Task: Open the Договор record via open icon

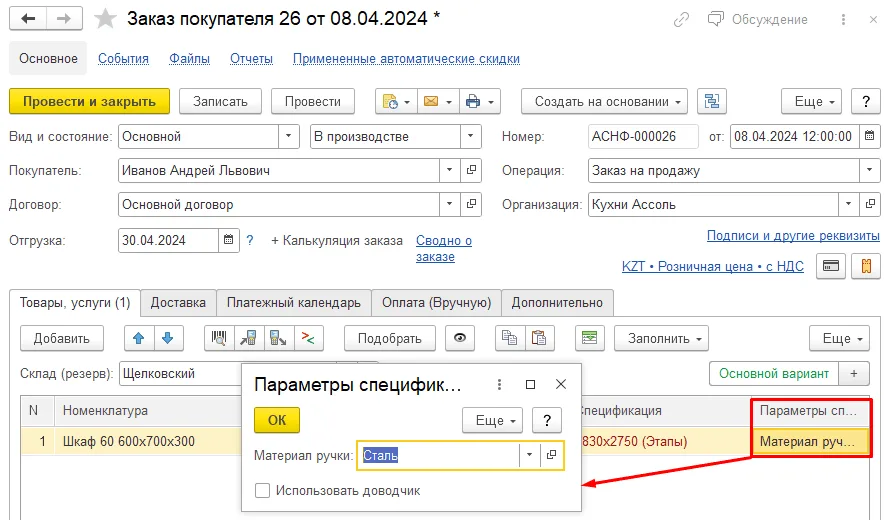Action: [x=471, y=204]
